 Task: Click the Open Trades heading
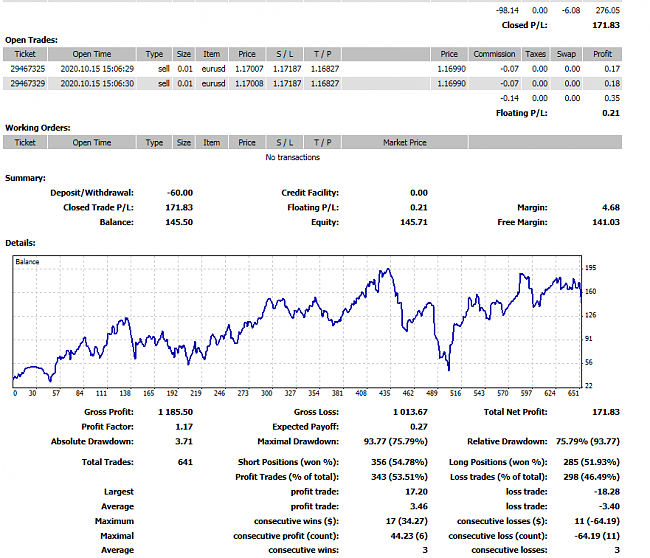(31, 40)
